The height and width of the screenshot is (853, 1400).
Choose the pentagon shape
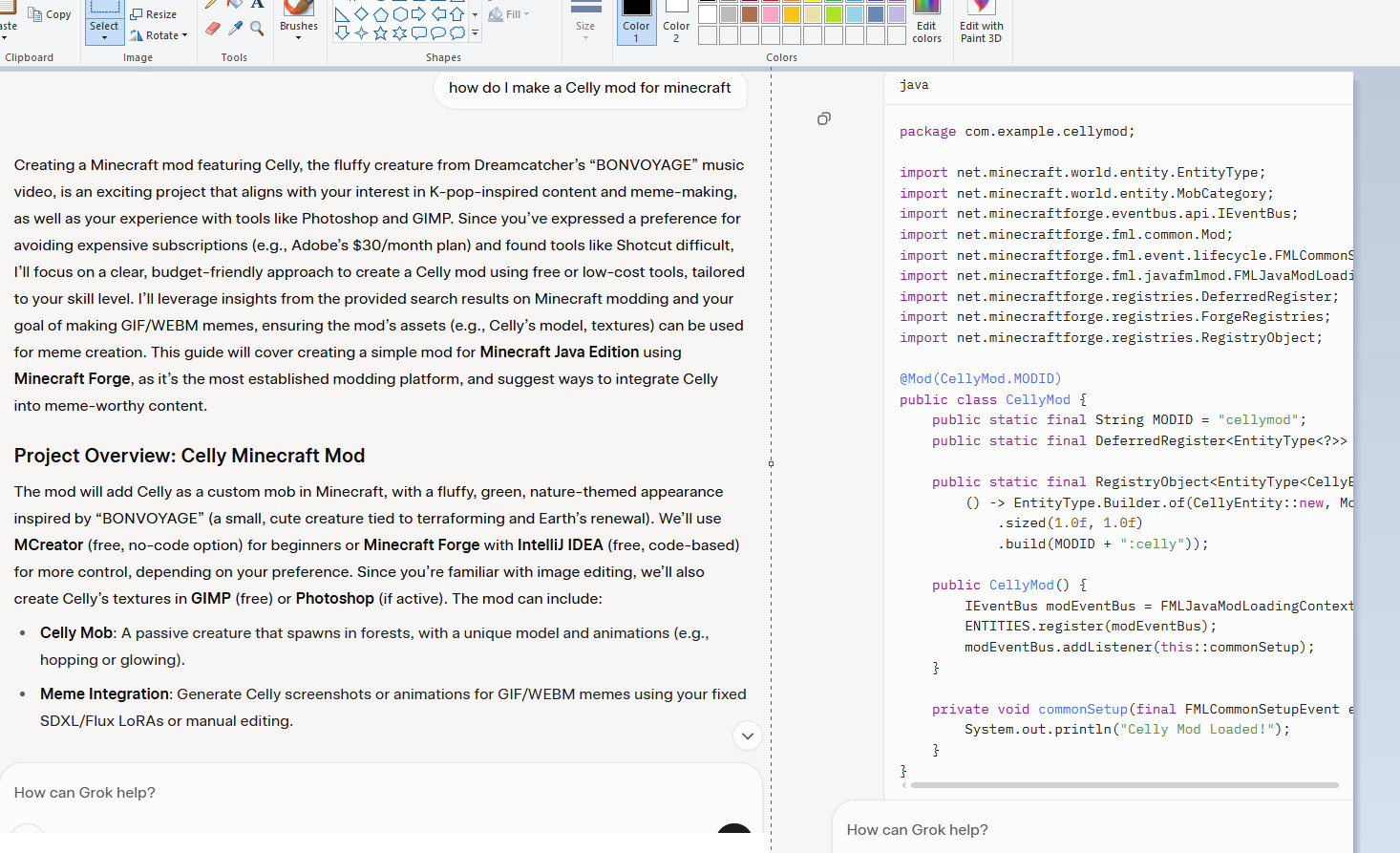click(x=380, y=14)
